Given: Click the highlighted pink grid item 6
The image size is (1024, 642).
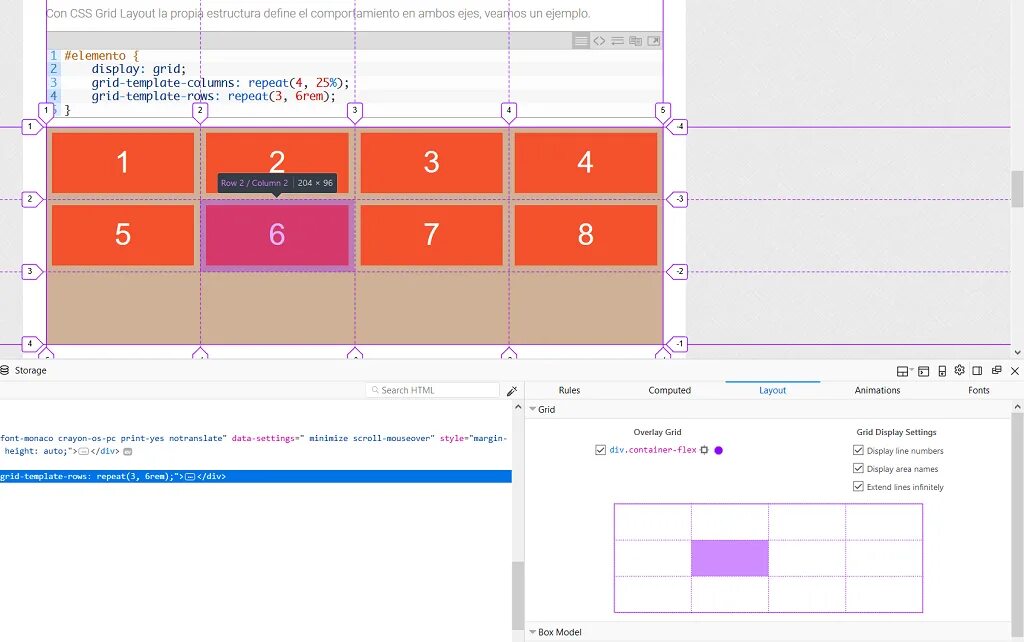Looking at the screenshot, I should click(x=277, y=235).
